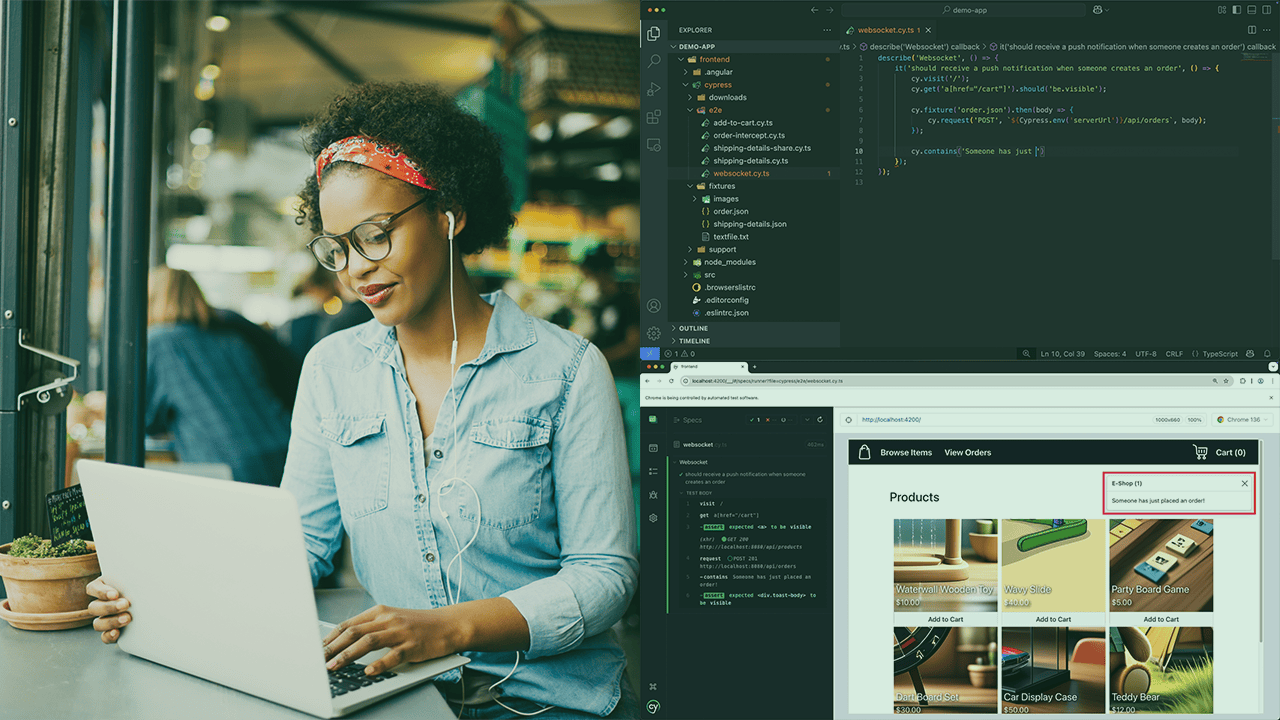The width and height of the screenshot is (1280, 720).
Task: Open the Explorer view in VS Code activity bar
Action: point(654,33)
